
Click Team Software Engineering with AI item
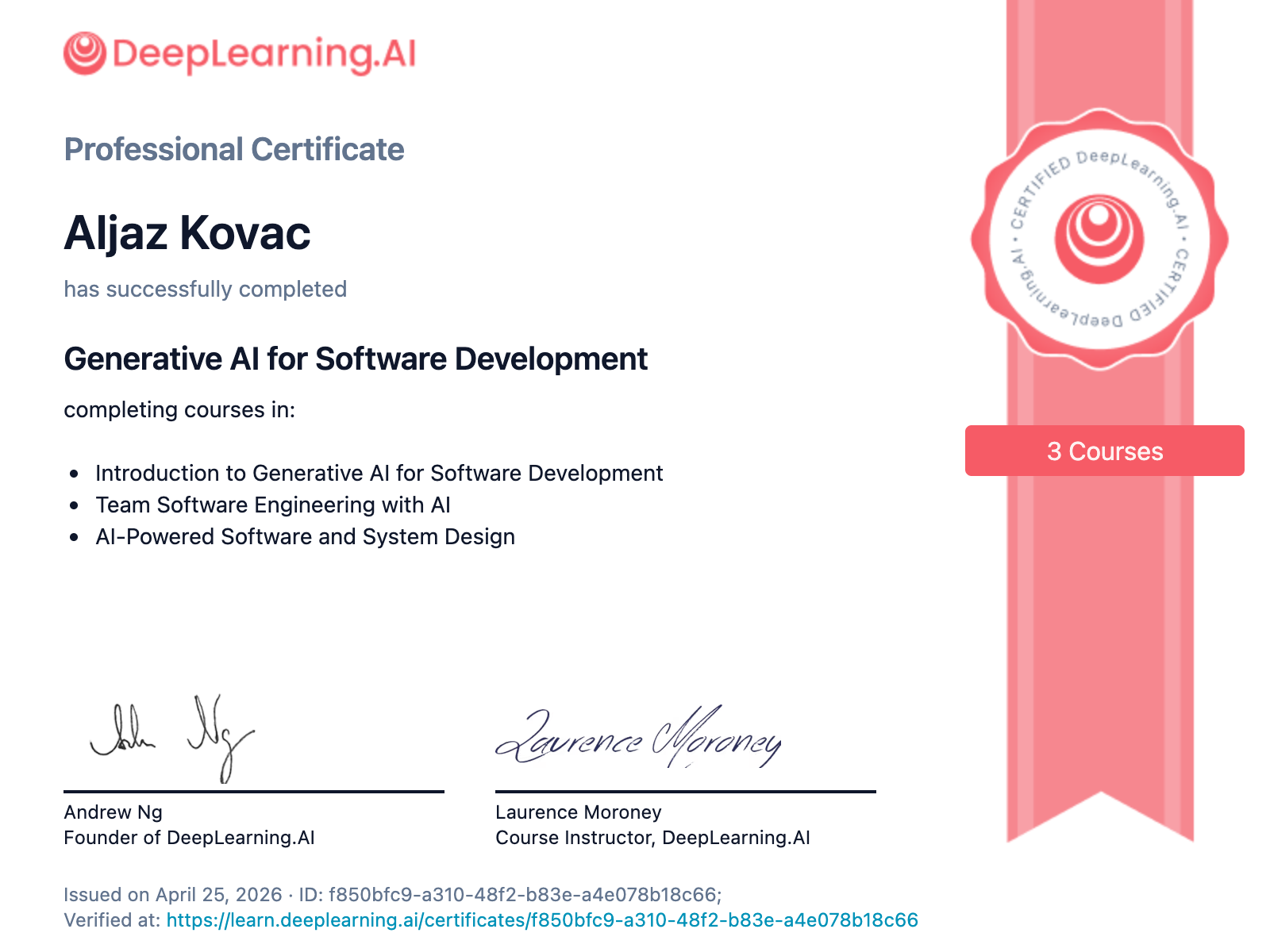coord(273,505)
